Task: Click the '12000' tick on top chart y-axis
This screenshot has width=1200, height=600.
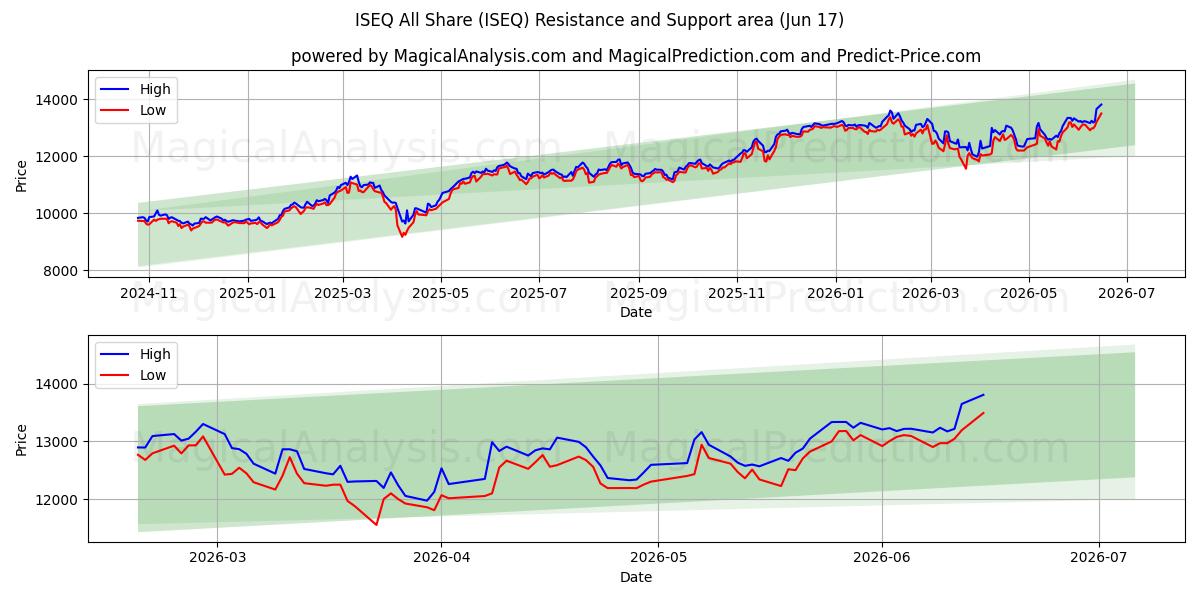Action: [59, 157]
